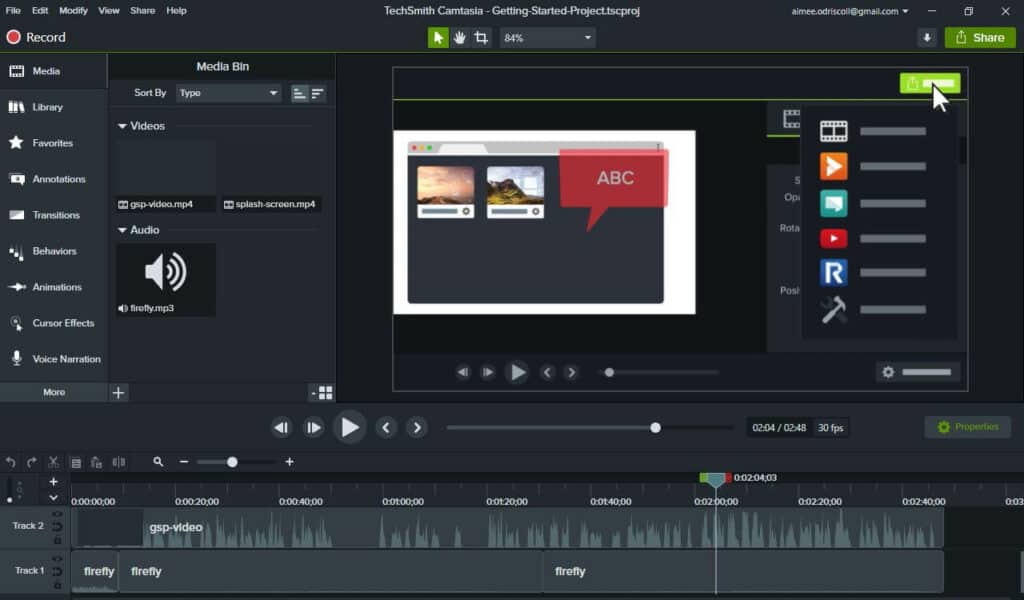Toggle the media bin thumbnail view

click(321, 392)
